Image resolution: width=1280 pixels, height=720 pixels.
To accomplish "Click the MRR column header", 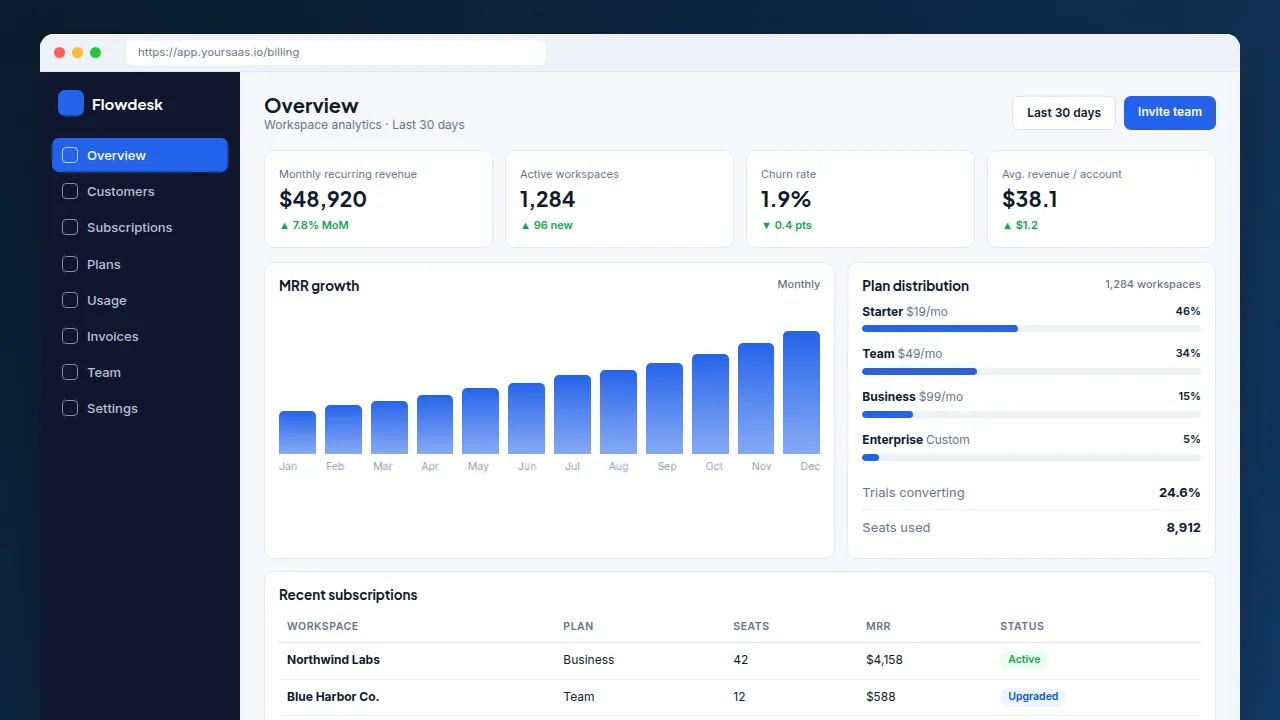I will click(878, 626).
